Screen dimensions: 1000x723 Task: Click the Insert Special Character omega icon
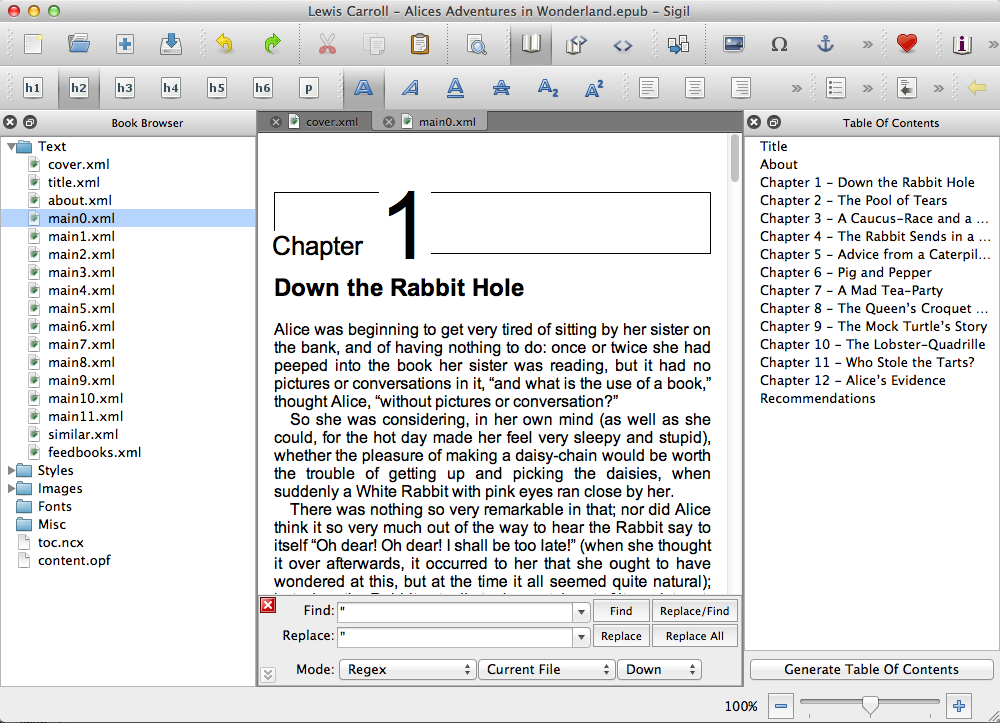779,44
